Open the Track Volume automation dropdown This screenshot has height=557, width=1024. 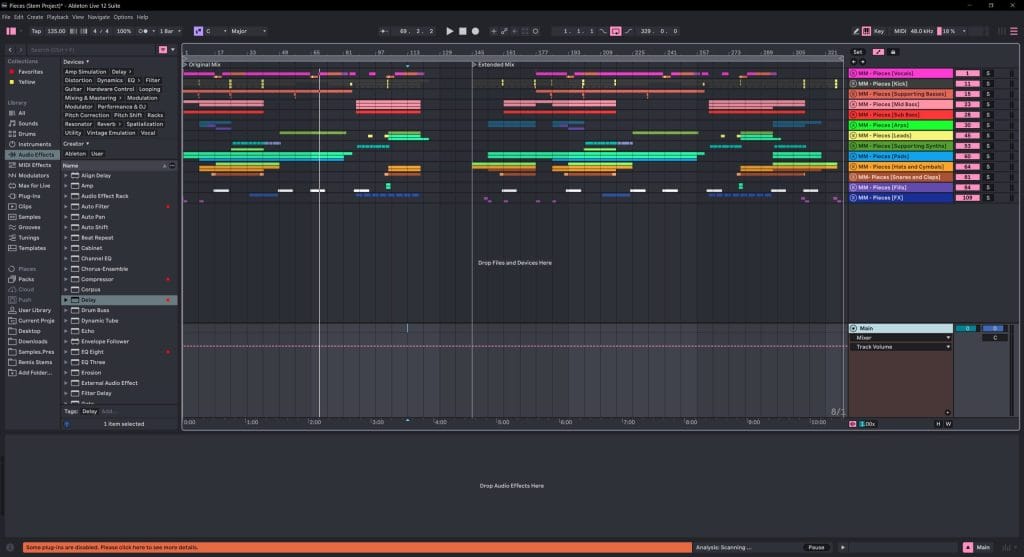tap(901, 347)
